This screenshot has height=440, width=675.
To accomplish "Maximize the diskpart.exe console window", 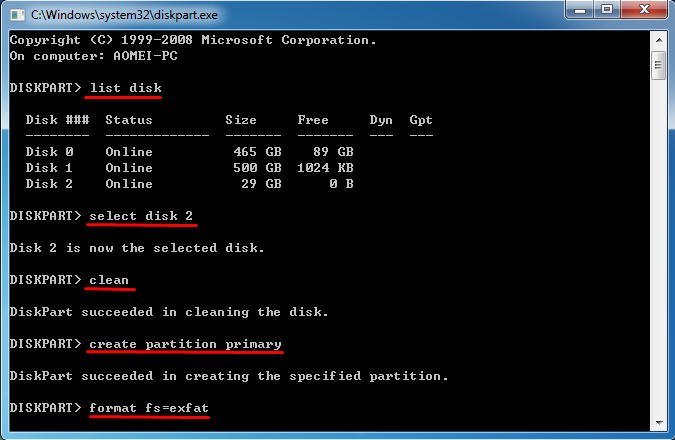I will click(606, 11).
